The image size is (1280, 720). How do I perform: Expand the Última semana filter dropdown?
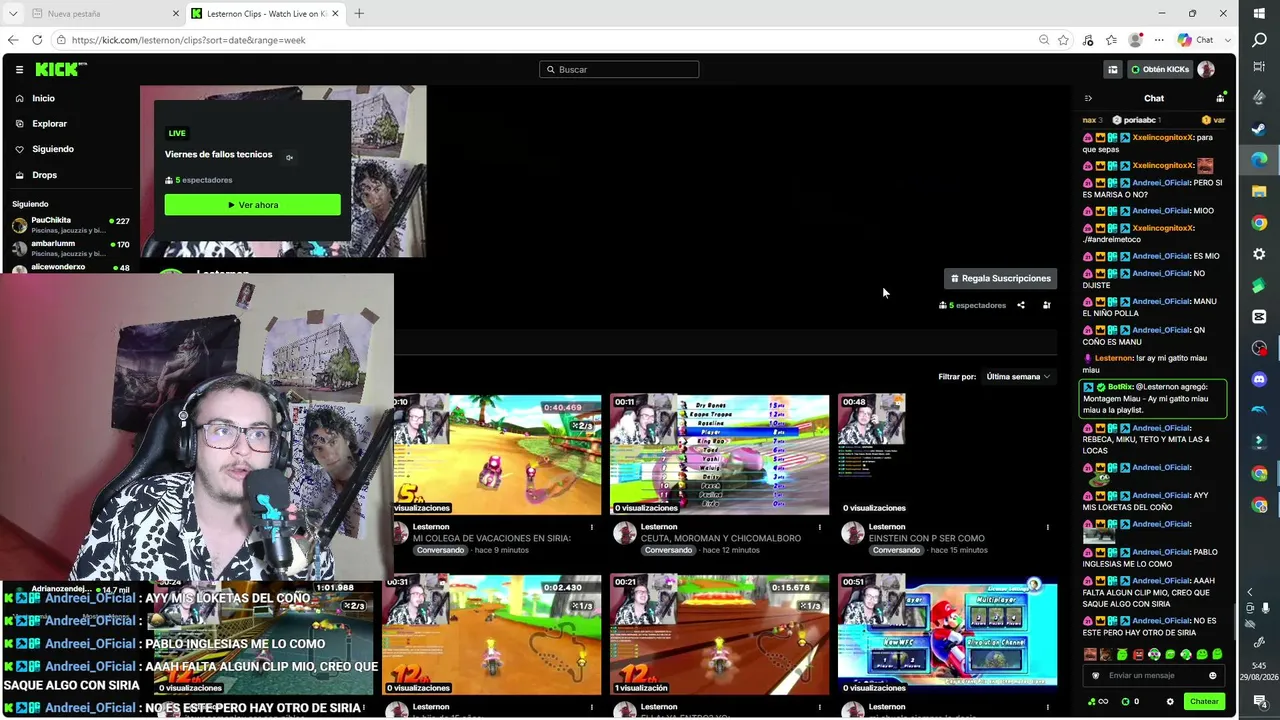coord(1018,377)
